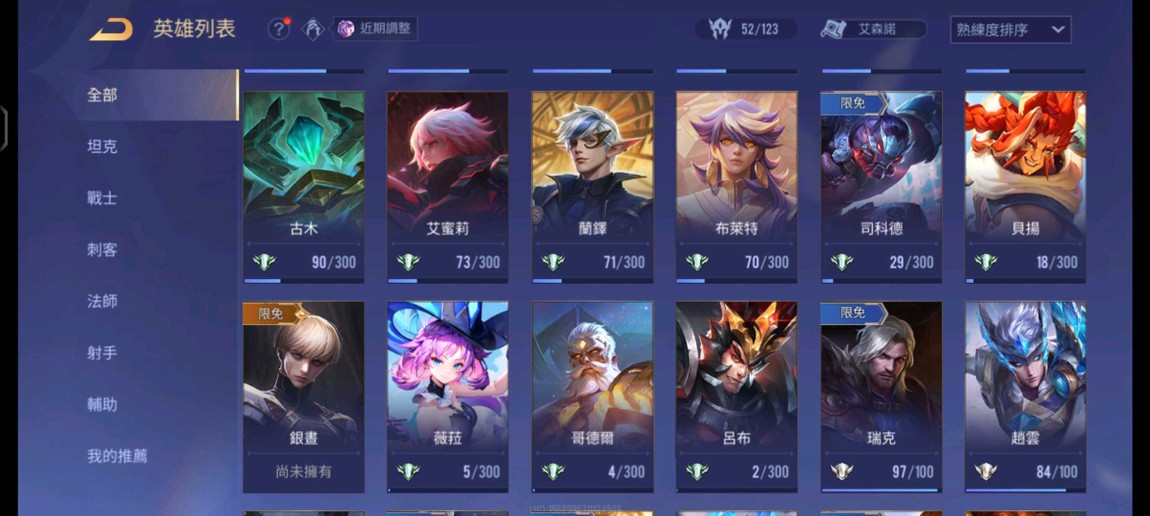Click the silver mastery badge on 瑞克
Screen dimensions: 1150x516
pyautogui.click(x=842, y=471)
